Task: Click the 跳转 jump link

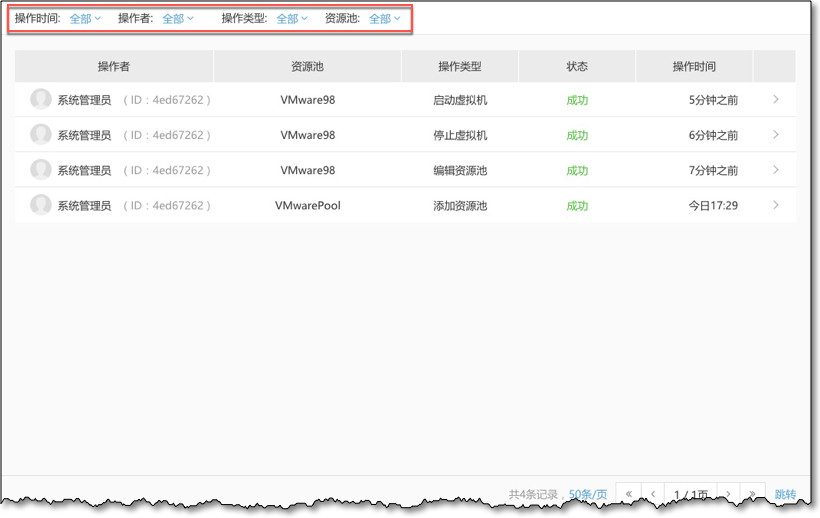Action: tap(785, 494)
